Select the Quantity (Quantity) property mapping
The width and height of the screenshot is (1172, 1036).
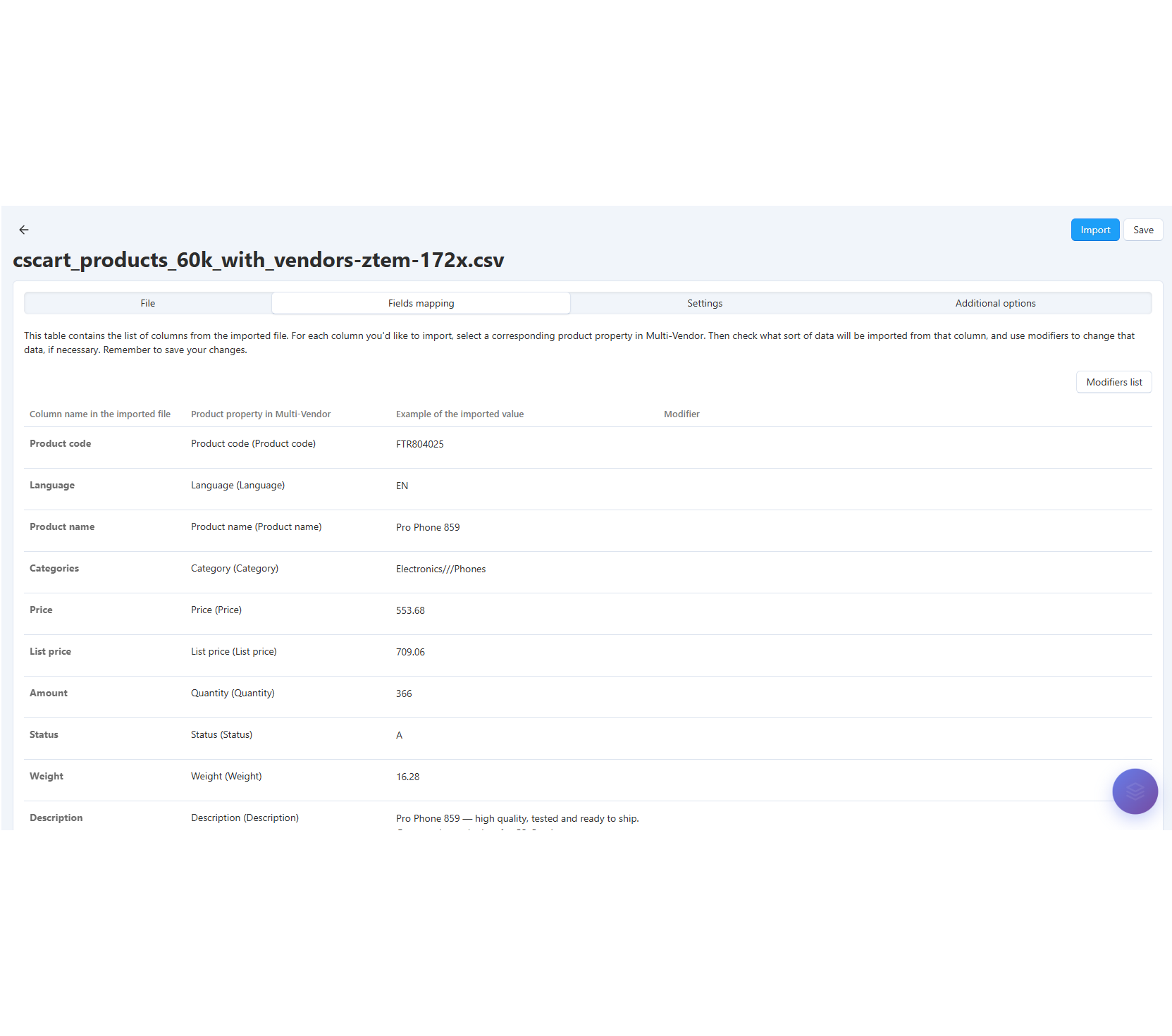point(233,693)
